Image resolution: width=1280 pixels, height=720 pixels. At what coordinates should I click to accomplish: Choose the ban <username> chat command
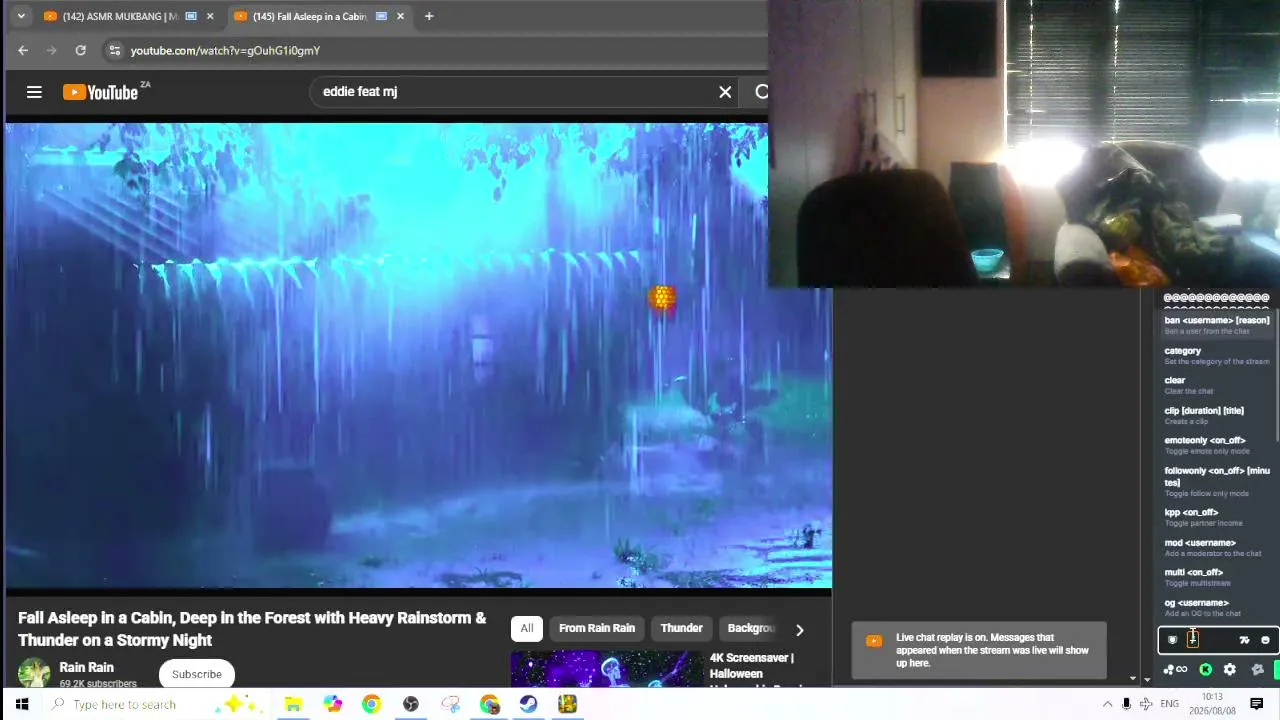1217,325
